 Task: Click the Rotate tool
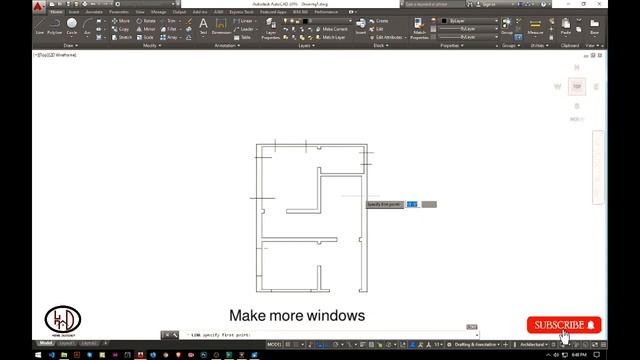point(146,21)
